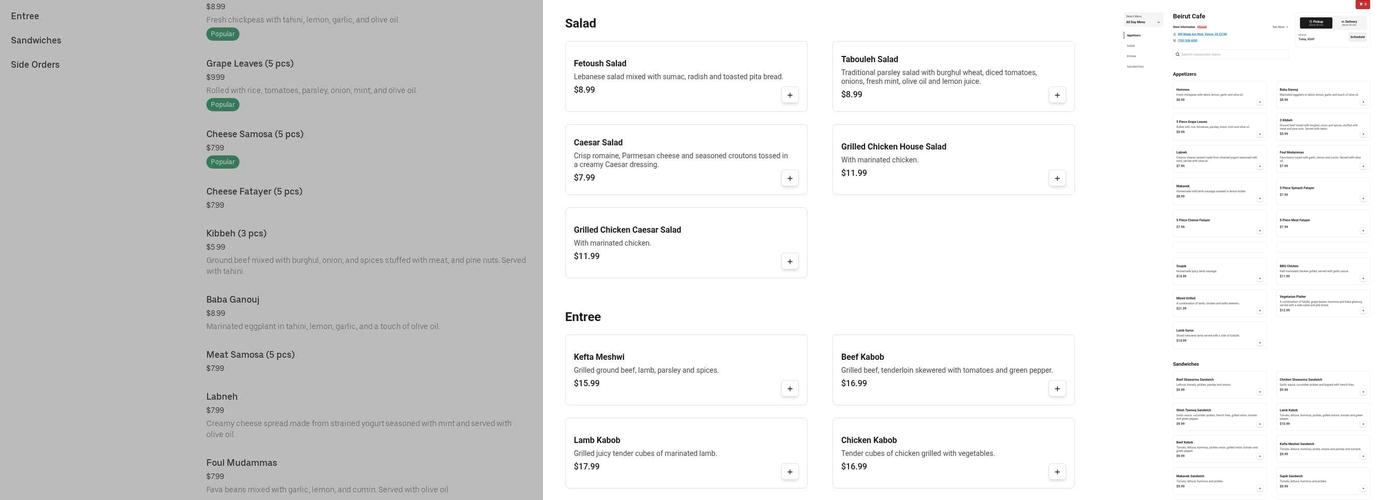Add Grilled Chicken House Salad plus icon

1057,179
